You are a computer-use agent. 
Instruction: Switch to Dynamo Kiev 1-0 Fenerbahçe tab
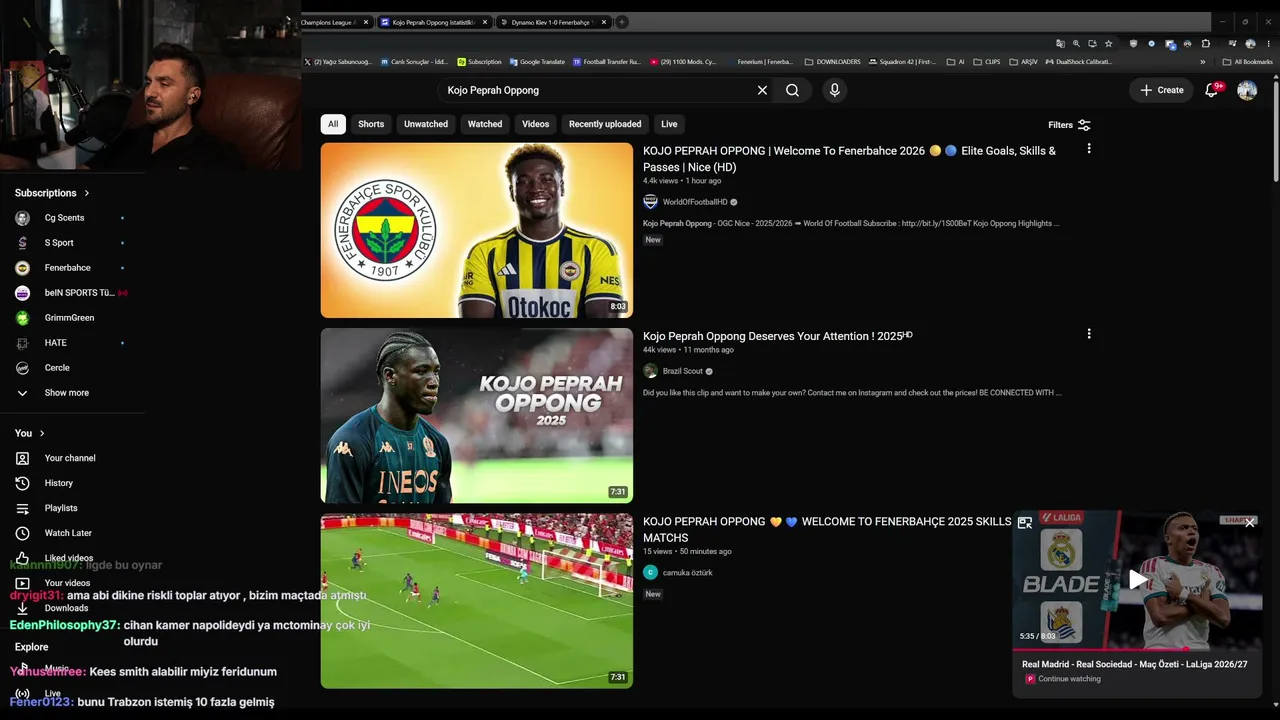click(x=552, y=22)
